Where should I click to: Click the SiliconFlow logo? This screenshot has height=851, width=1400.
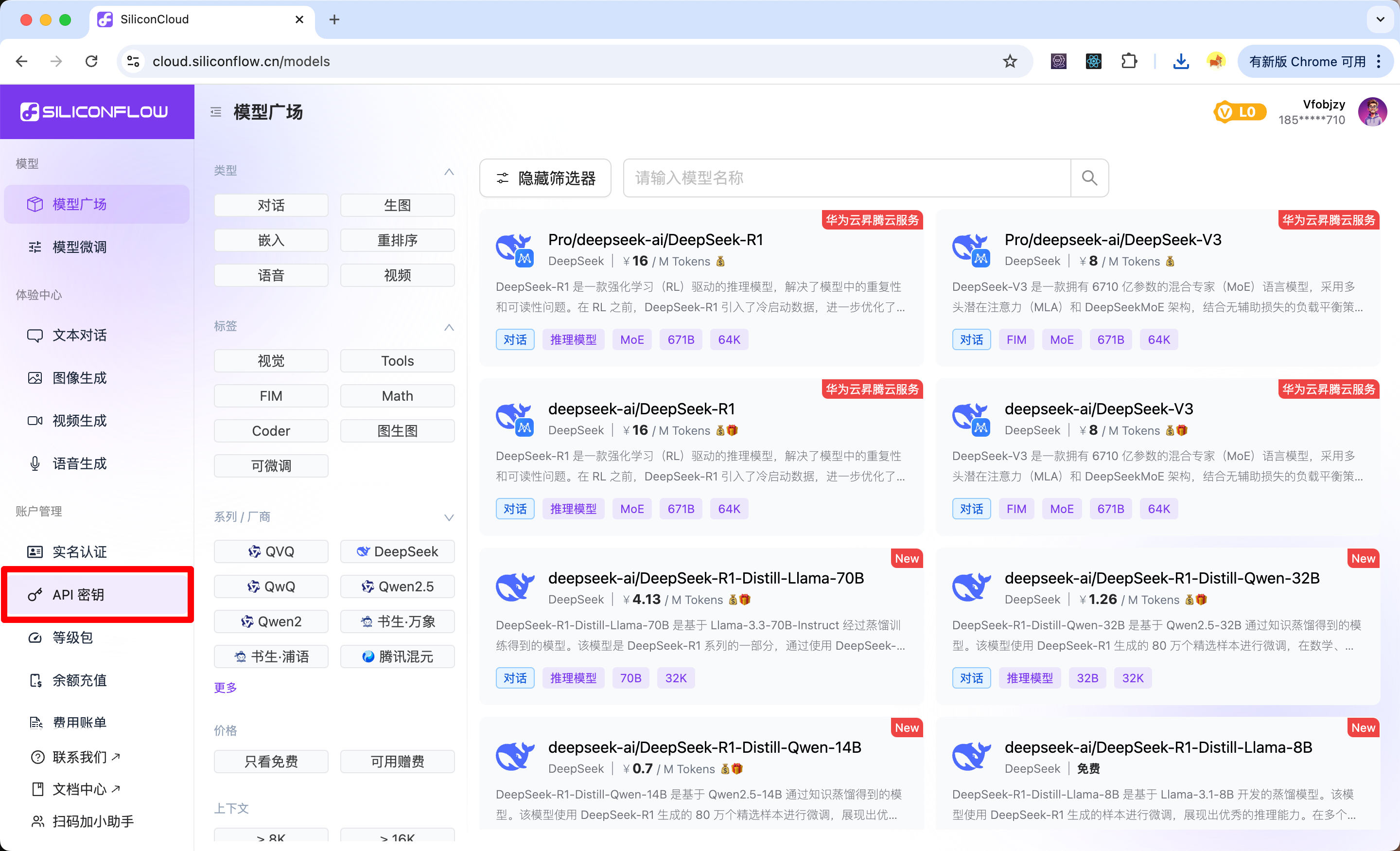(x=94, y=111)
